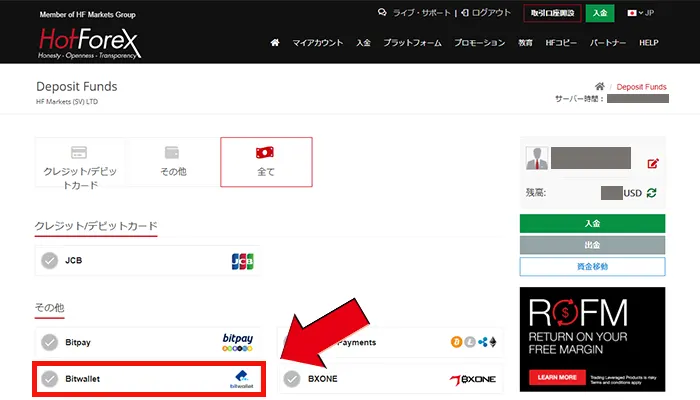Viewport: 700px width, 400px height.
Task: Click the live support chat icon
Action: click(x=382, y=13)
